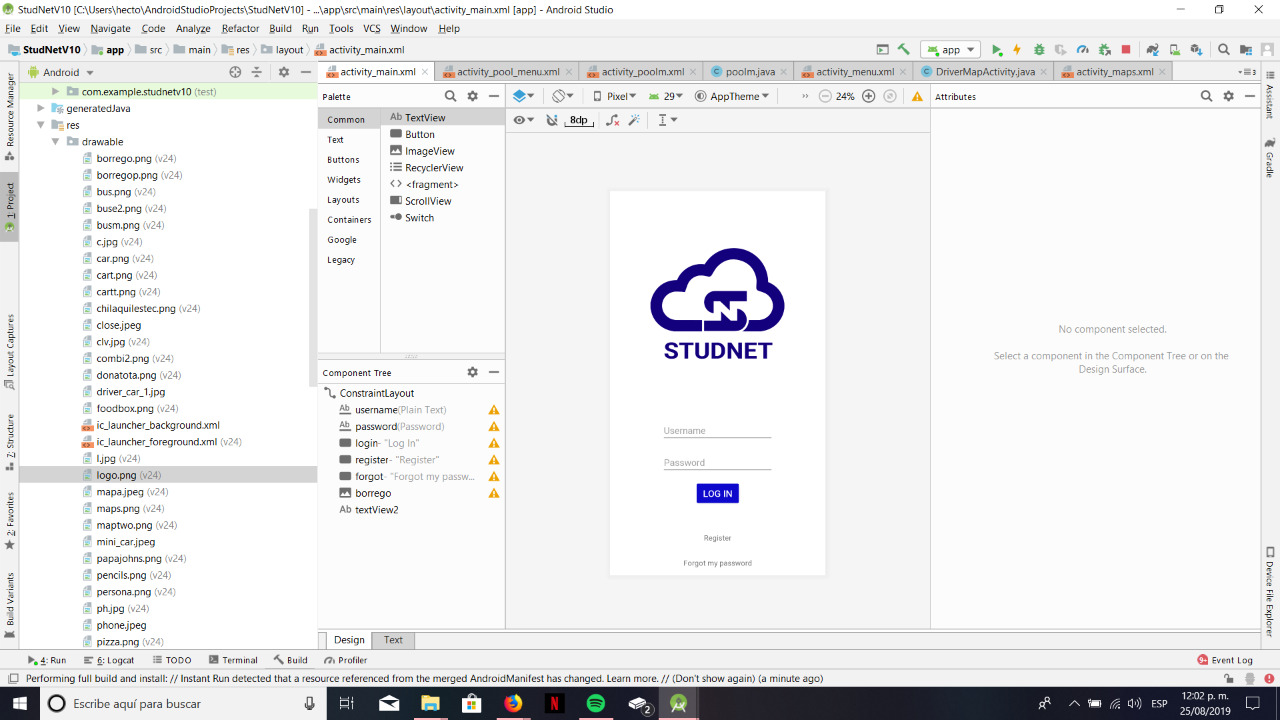Collapse the drawable folder
The width and height of the screenshot is (1280, 720).
click(x=57, y=142)
